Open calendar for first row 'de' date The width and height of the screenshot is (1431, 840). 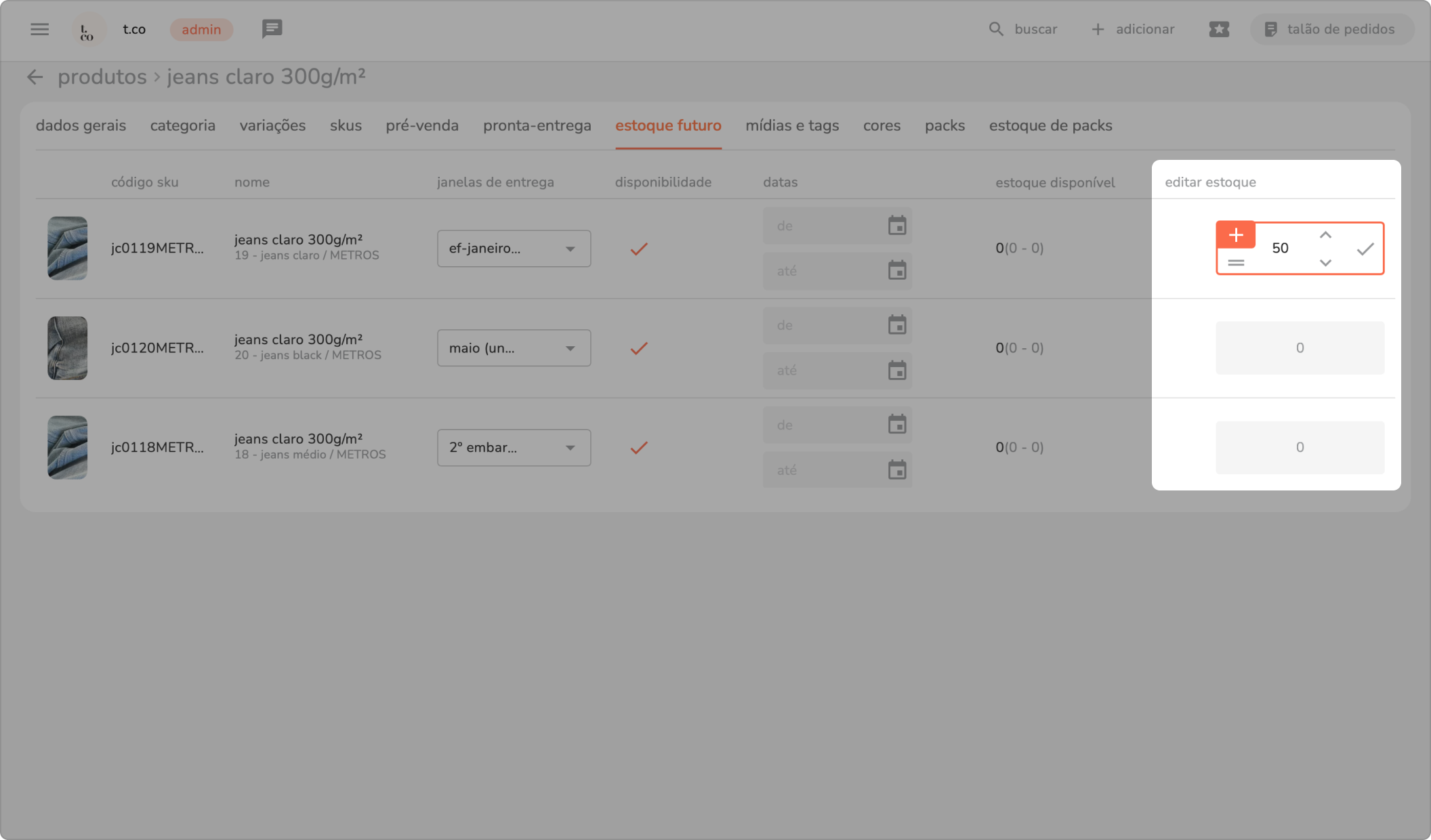click(897, 226)
